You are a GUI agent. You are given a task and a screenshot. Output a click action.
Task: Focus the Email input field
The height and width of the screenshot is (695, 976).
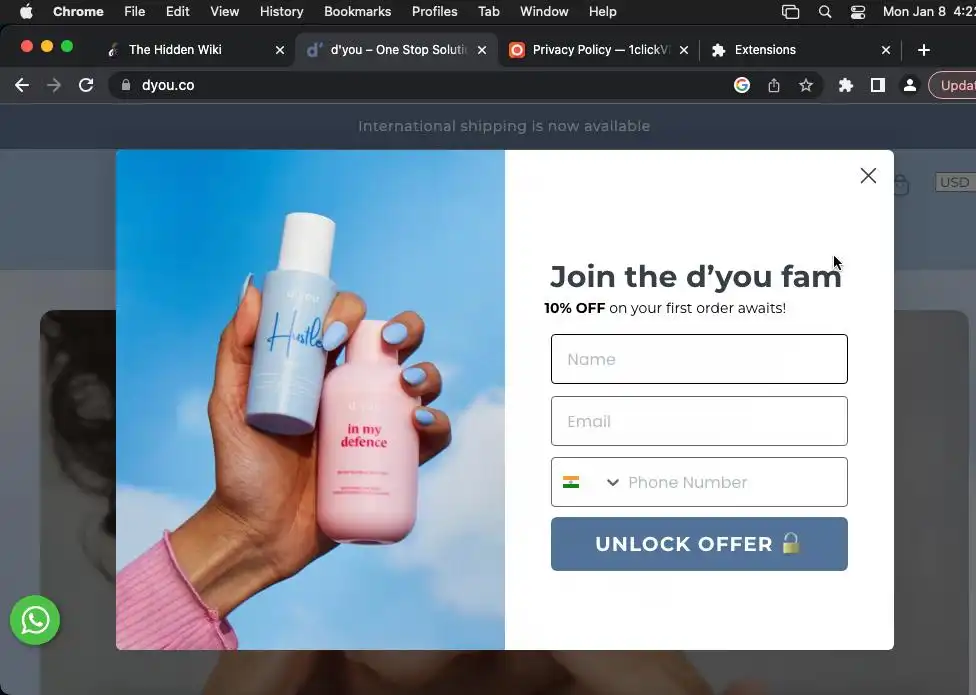(699, 421)
